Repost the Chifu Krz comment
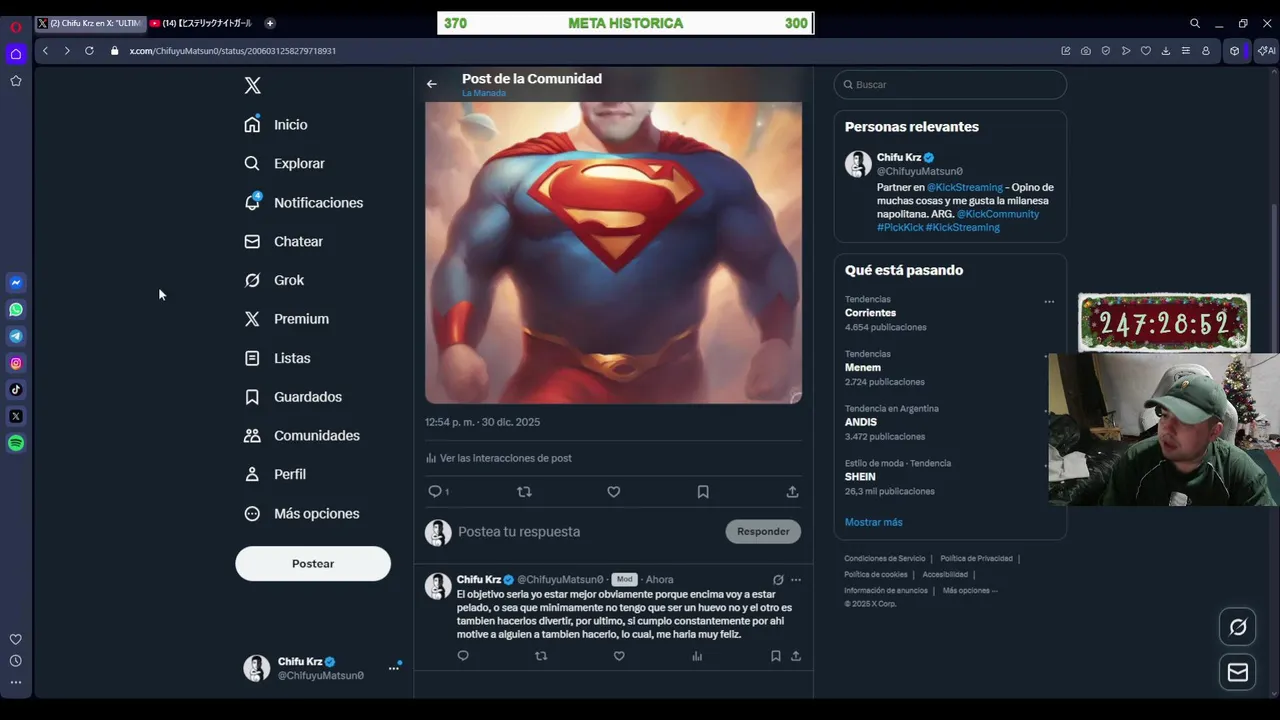 pyautogui.click(x=541, y=656)
